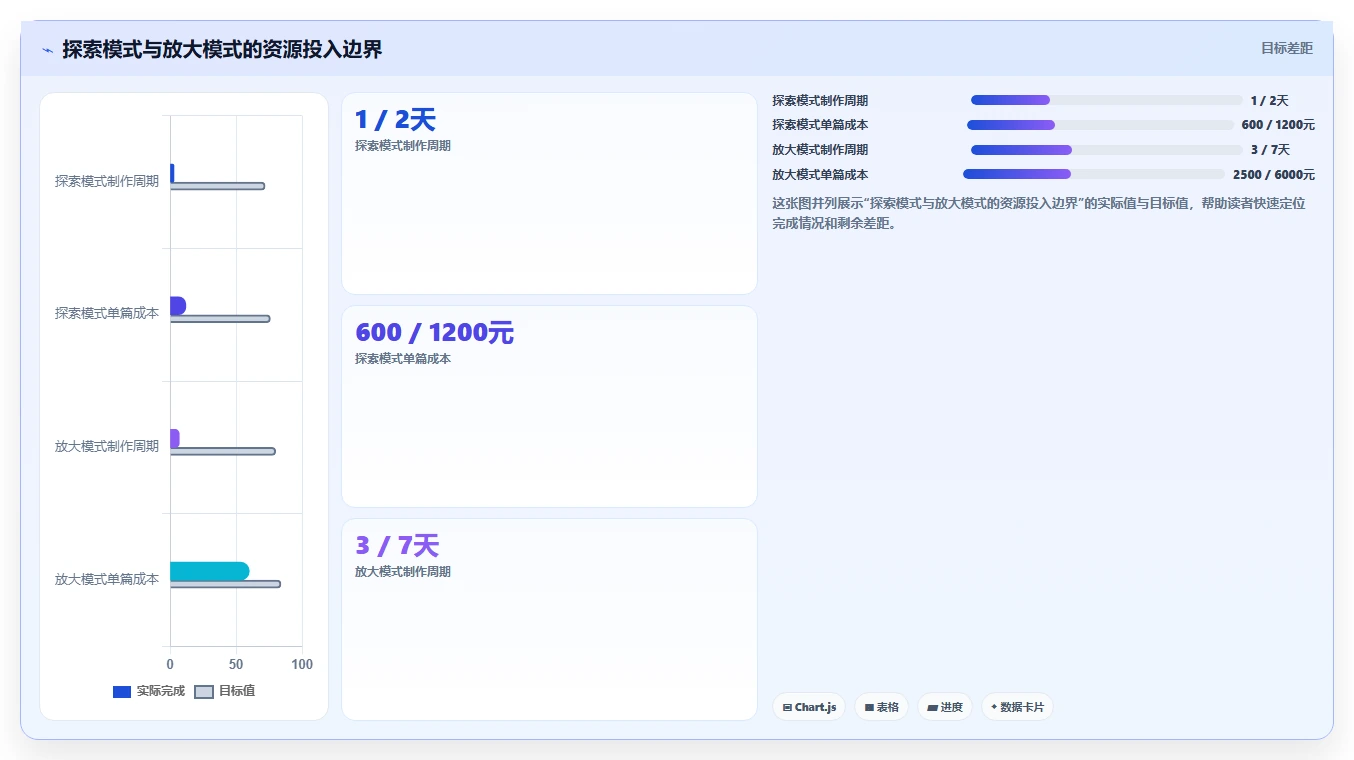Click the 2500 / 6000元 progress value
1354x760 pixels.
point(1274,174)
